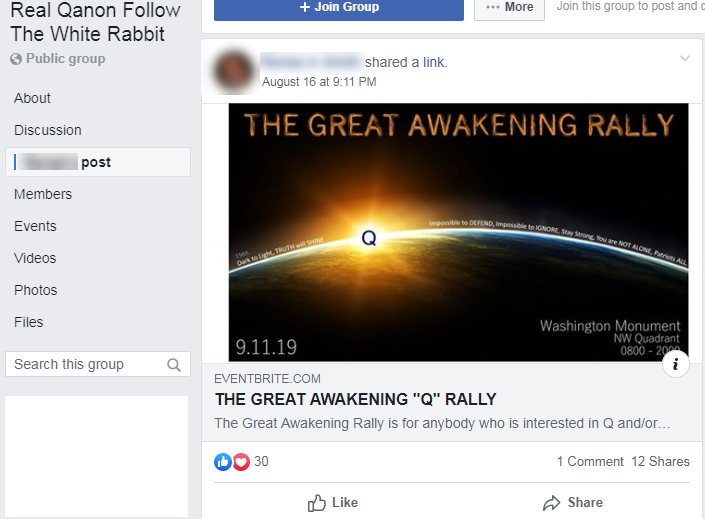Click the info icon on the link preview

point(675,364)
